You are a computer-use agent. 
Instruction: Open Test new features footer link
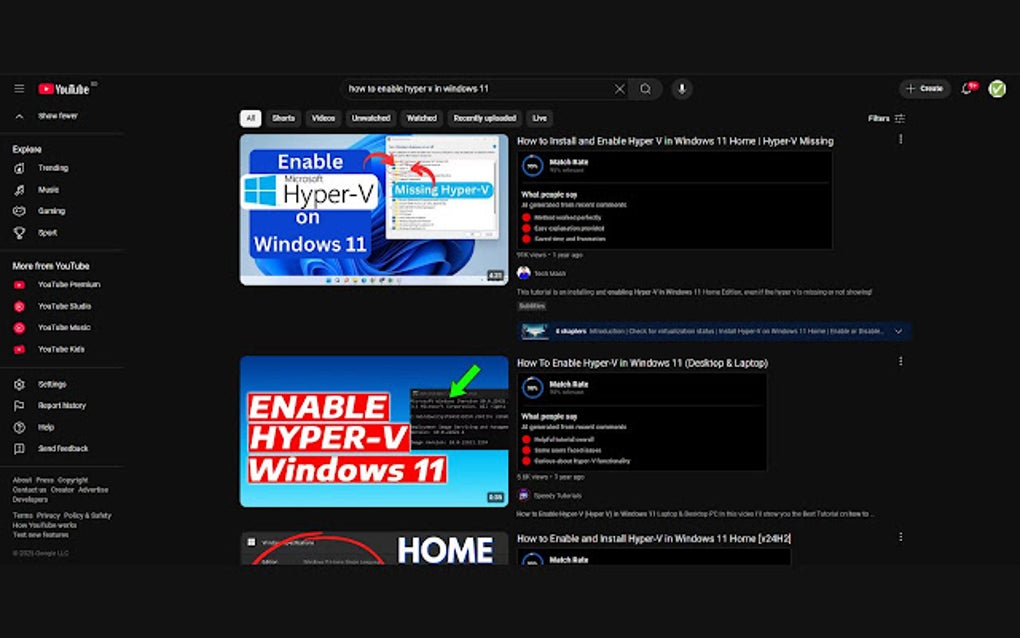pyautogui.click(x=40, y=535)
